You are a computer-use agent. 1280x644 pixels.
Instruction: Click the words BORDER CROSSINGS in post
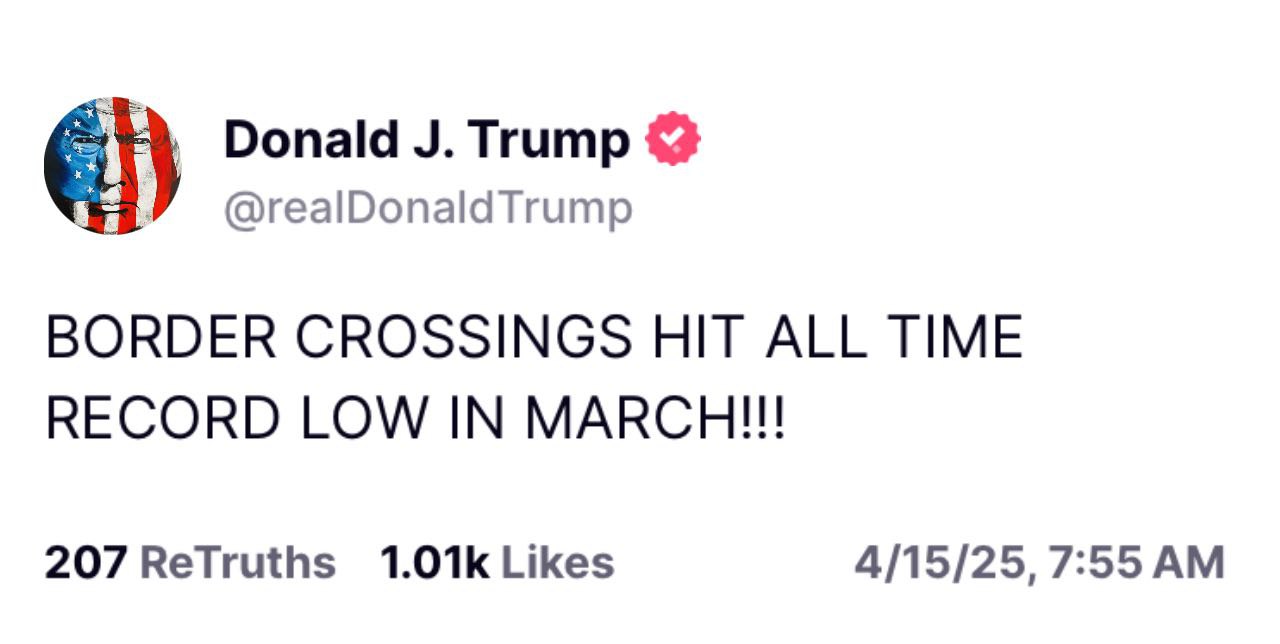pyautogui.click(x=339, y=338)
